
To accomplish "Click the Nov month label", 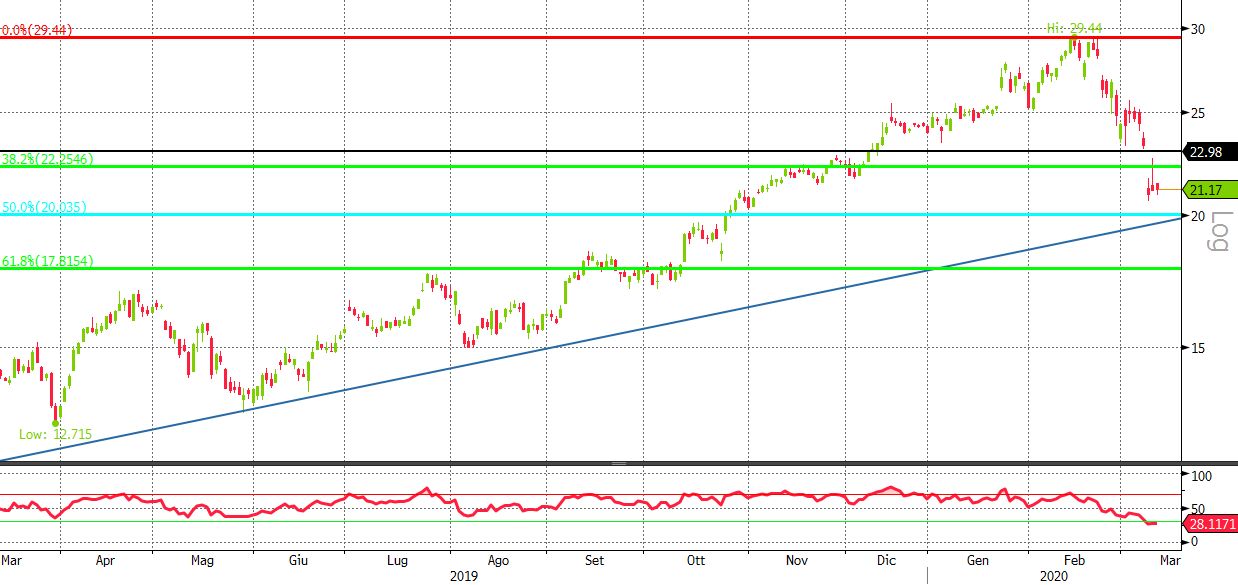I will pos(797,561).
